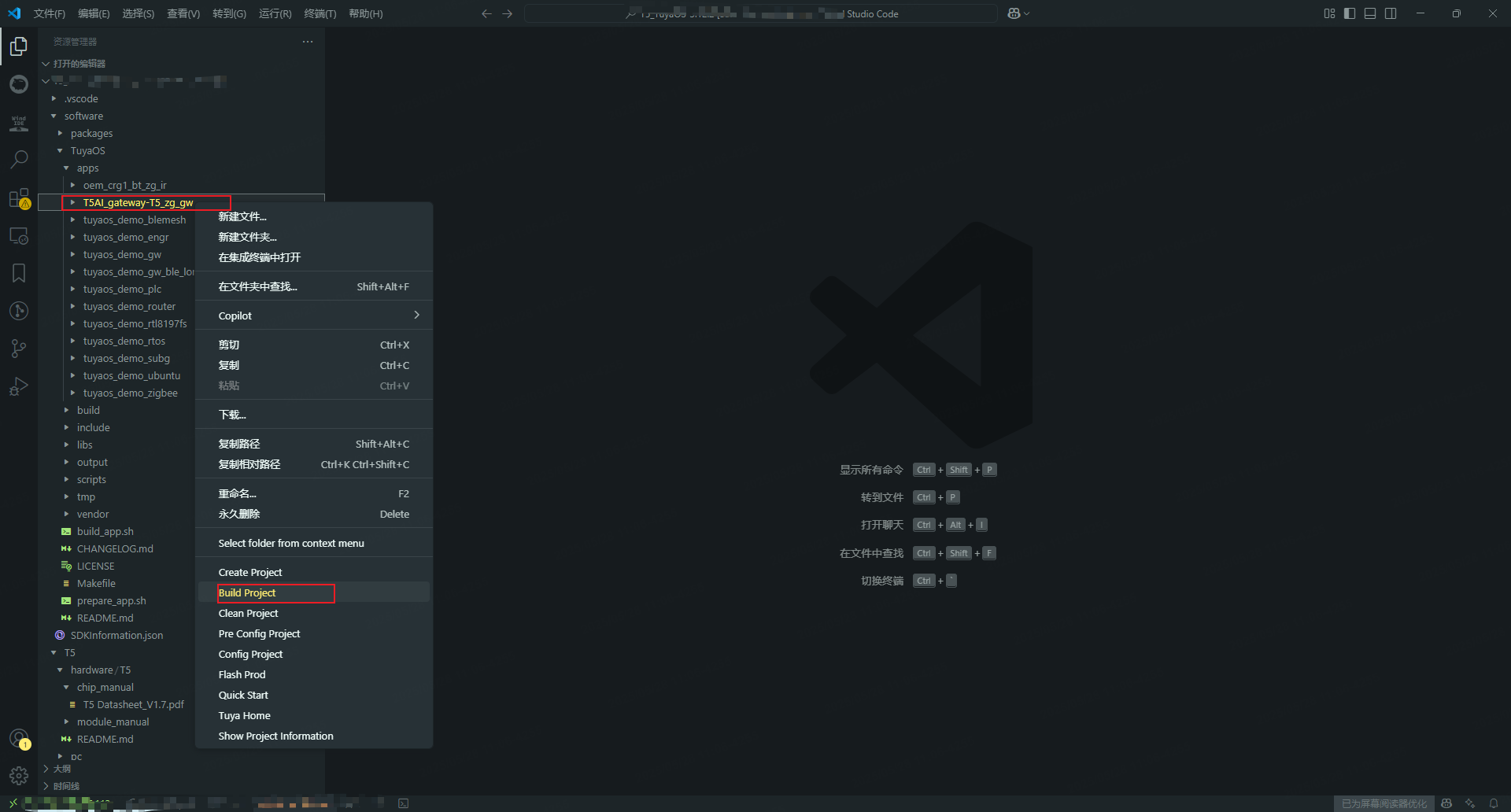This screenshot has height=812, width=1511.
Task: Go back with the navigation arrow
Action: point(486,13)
